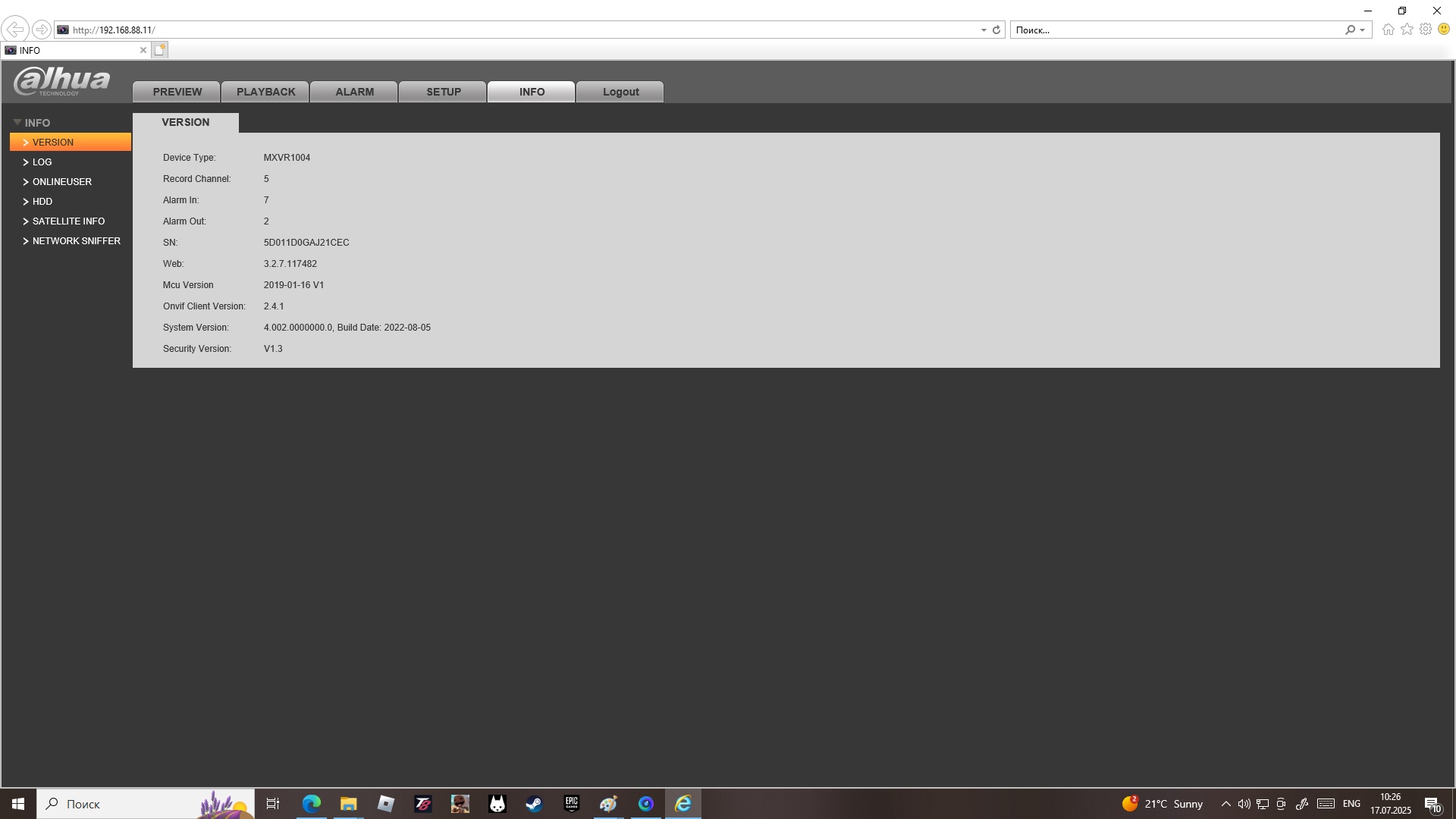Expand address bar history dropdown arrow
Image resolution: width=1456 pixels, height=819 pixels.
(x=984, y=30)
